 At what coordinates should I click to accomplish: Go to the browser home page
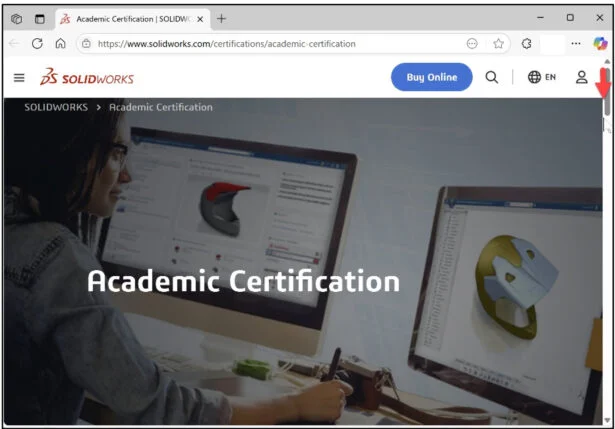coord(60,44)
